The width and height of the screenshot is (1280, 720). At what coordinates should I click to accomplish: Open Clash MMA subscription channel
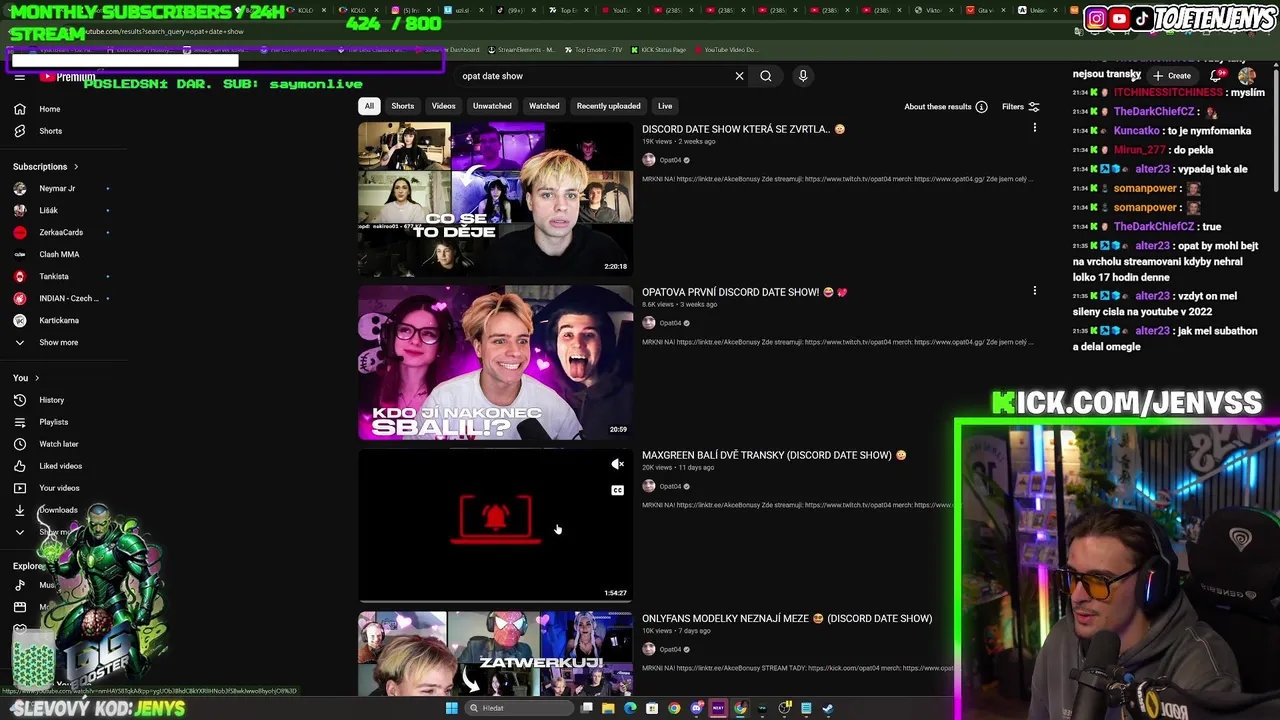(60, 254)
